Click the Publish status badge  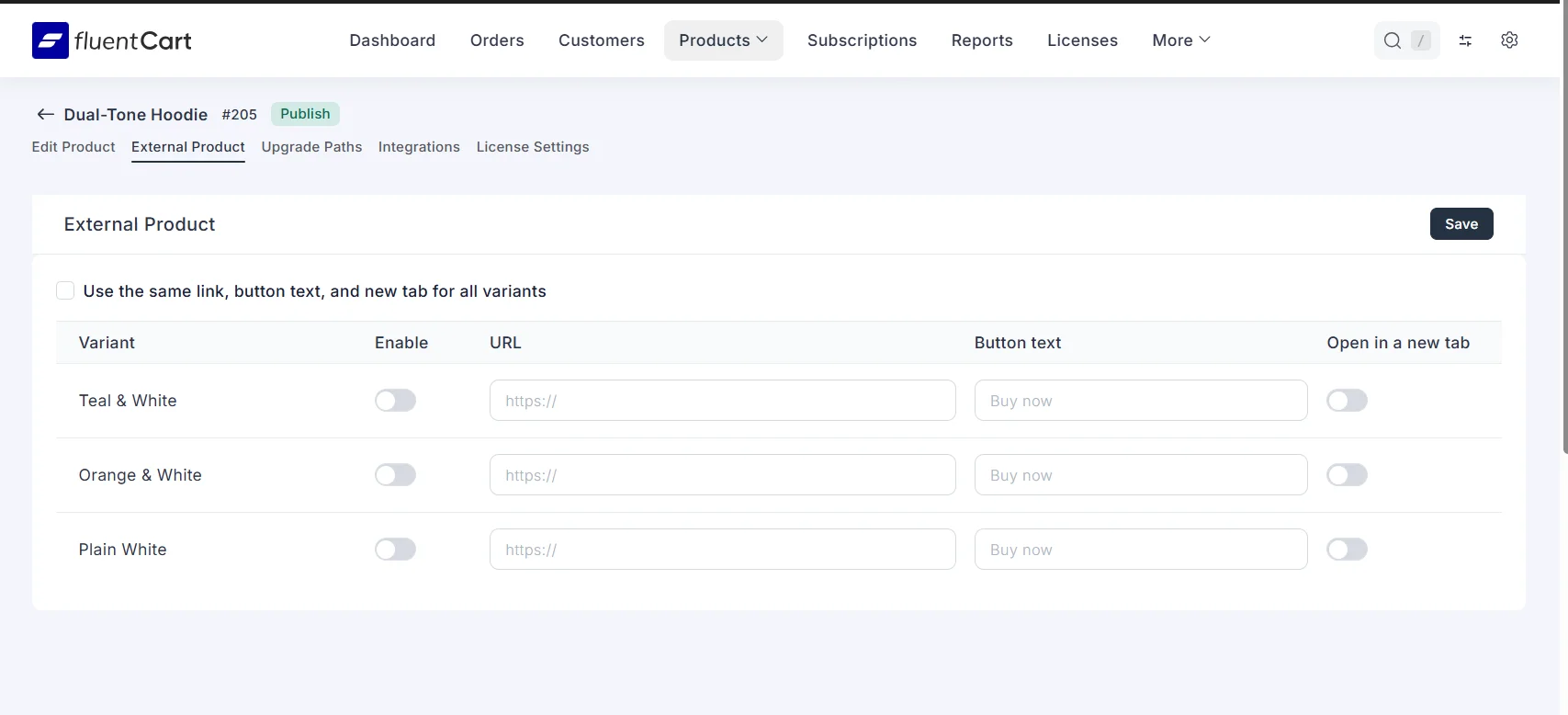click(305, 114)
